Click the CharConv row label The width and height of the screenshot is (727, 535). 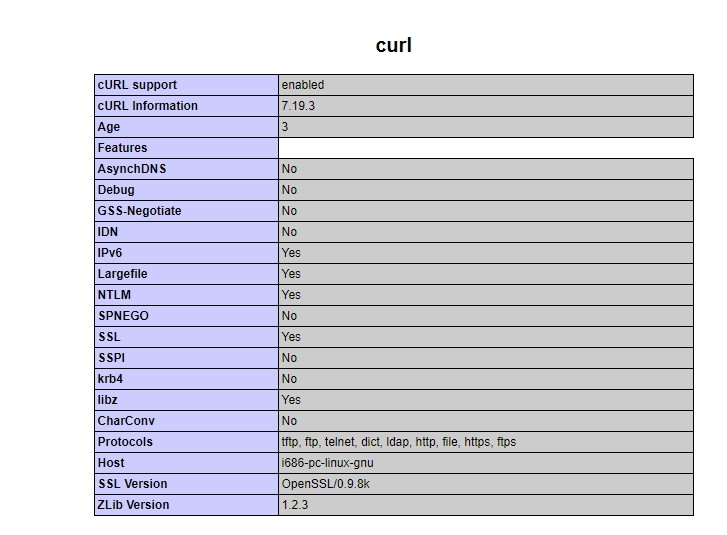click(x=126, y=421)
